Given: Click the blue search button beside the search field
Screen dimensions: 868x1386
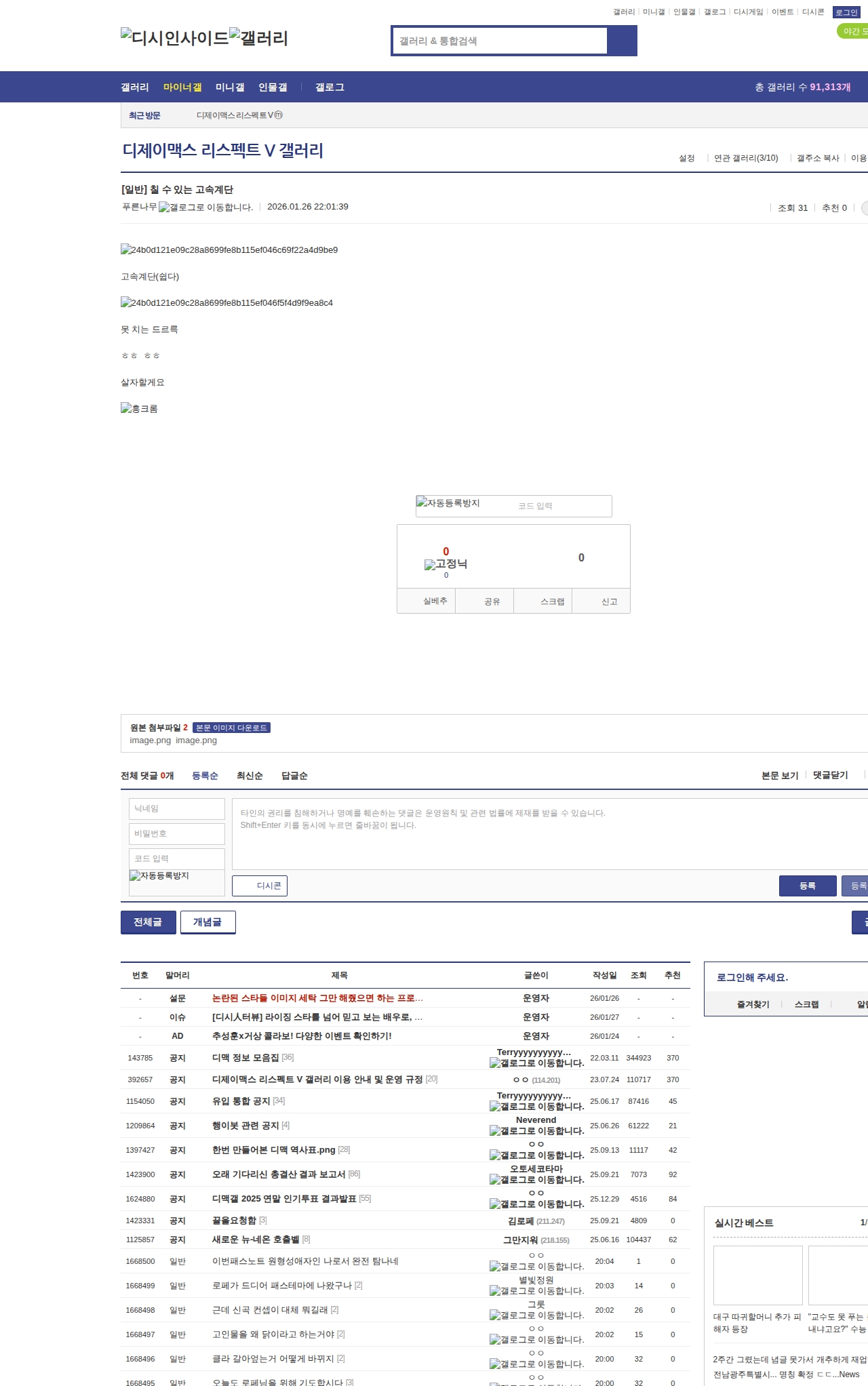Looking at the screenshot, I should 622,41.
